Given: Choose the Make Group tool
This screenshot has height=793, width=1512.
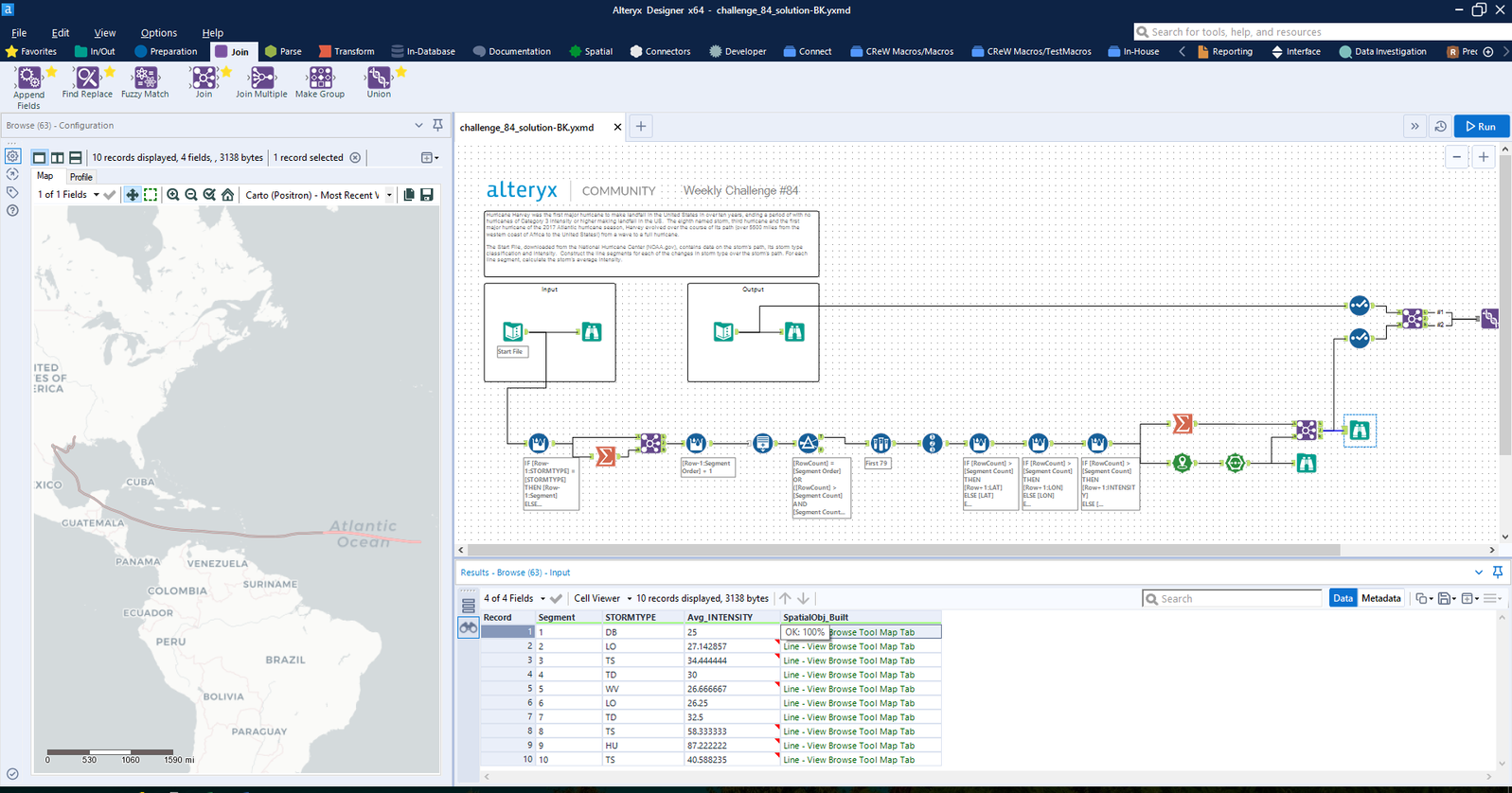Looking at the screenshot, I should pos(320,78).
